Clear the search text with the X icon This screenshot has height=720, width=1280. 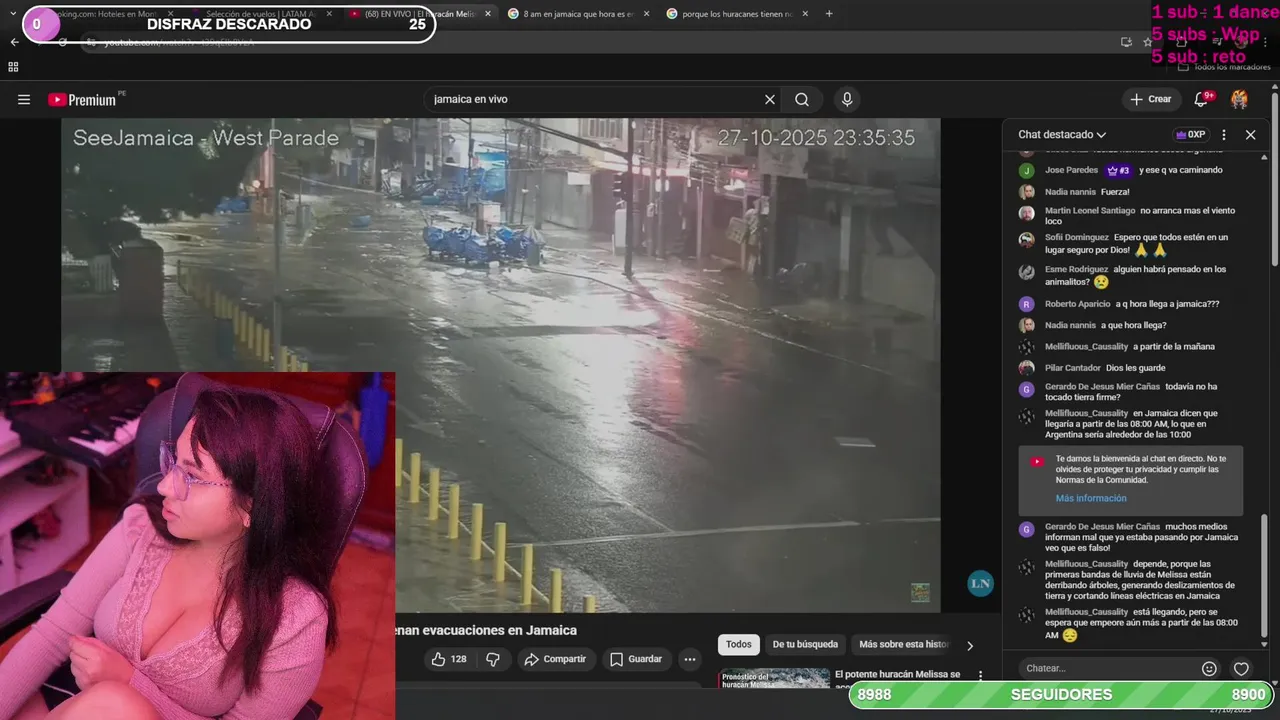tap(770, 99)
